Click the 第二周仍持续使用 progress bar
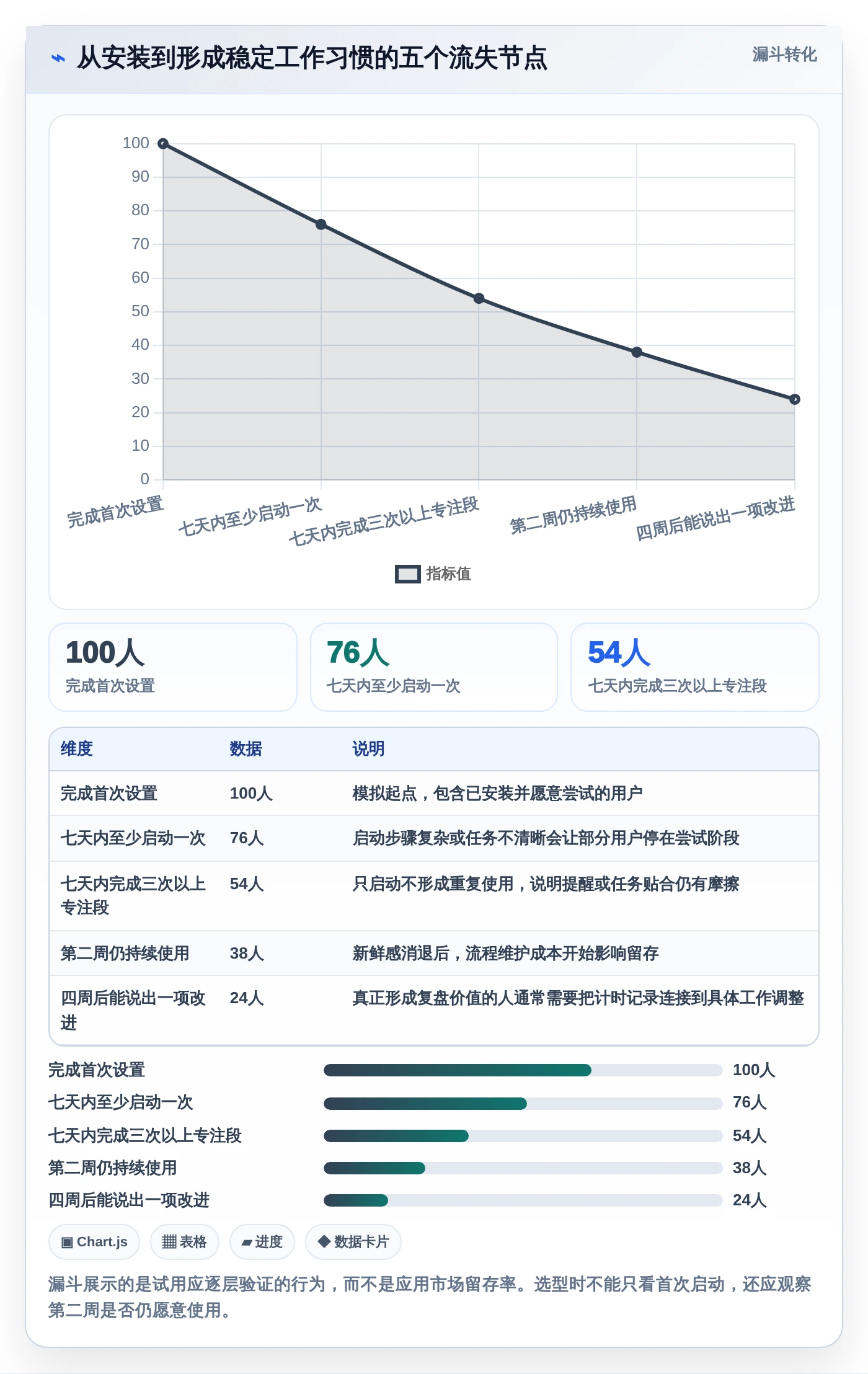The width and height of the screenshot is (868, 1374). (523, 1168)
